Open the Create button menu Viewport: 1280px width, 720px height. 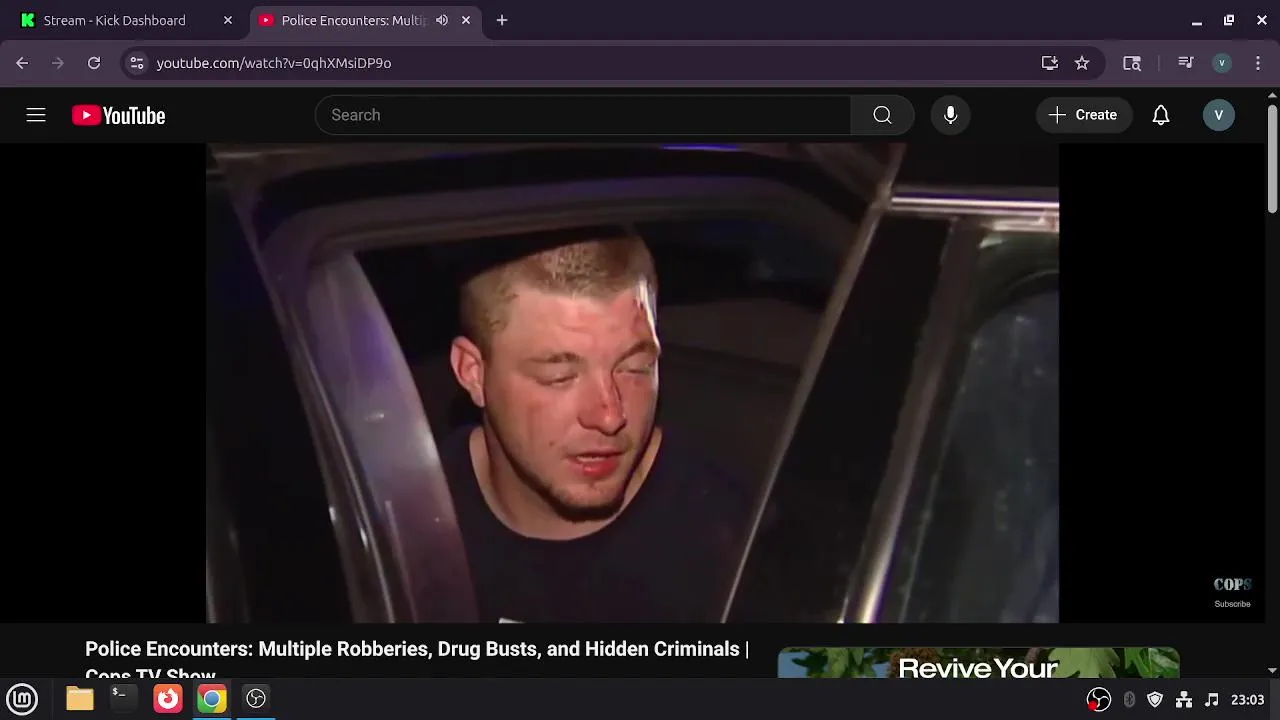tap(1083, 115)
